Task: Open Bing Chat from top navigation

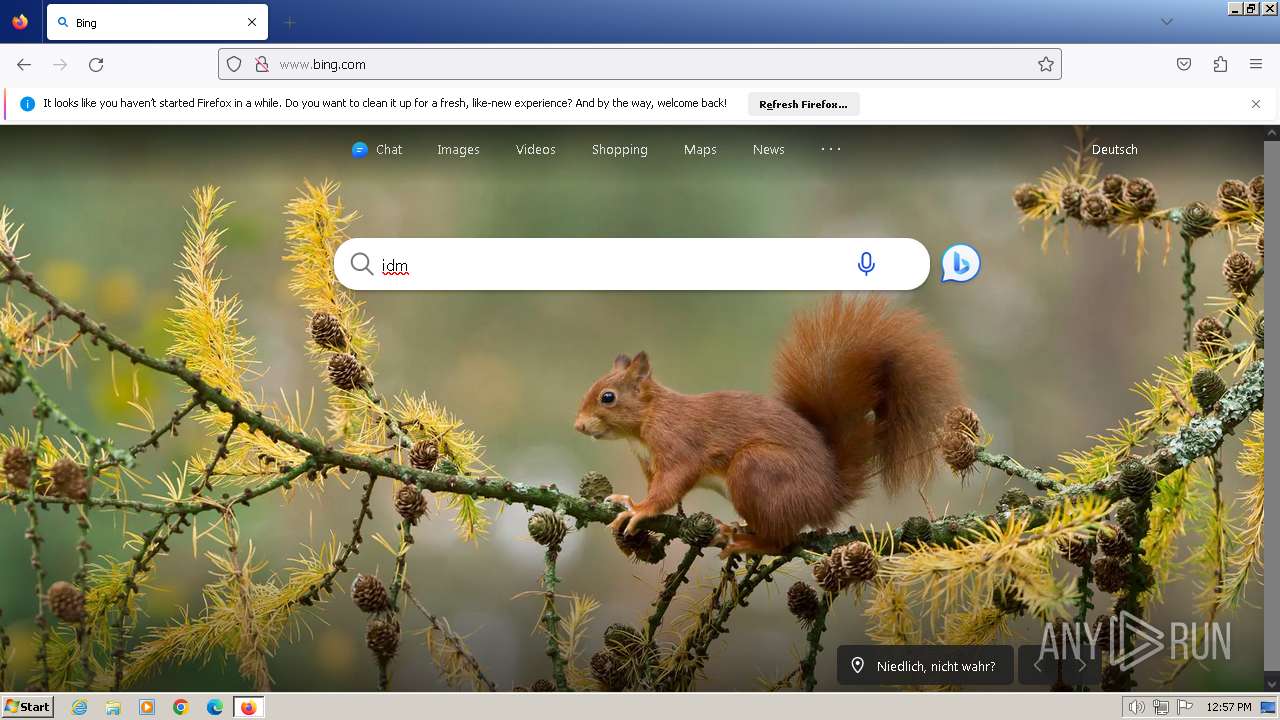Action: pos(377,149)
